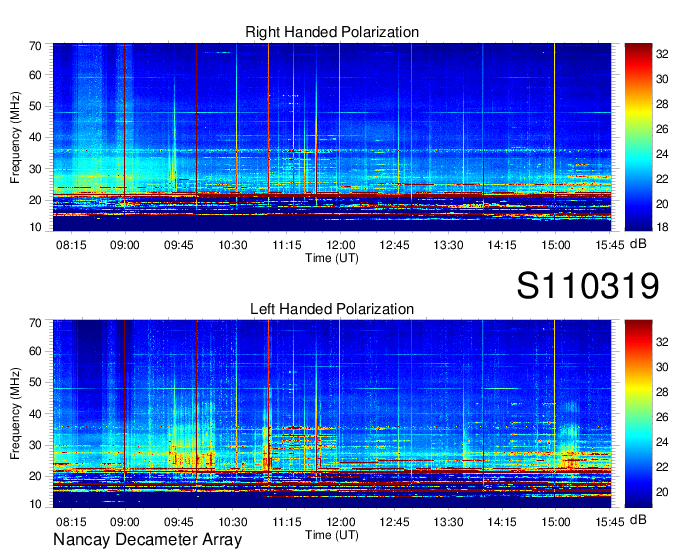Click the "70" frequency tick of Right Handed plot
The width and height of the screenshot is (680, 552).
coord(35,46)
